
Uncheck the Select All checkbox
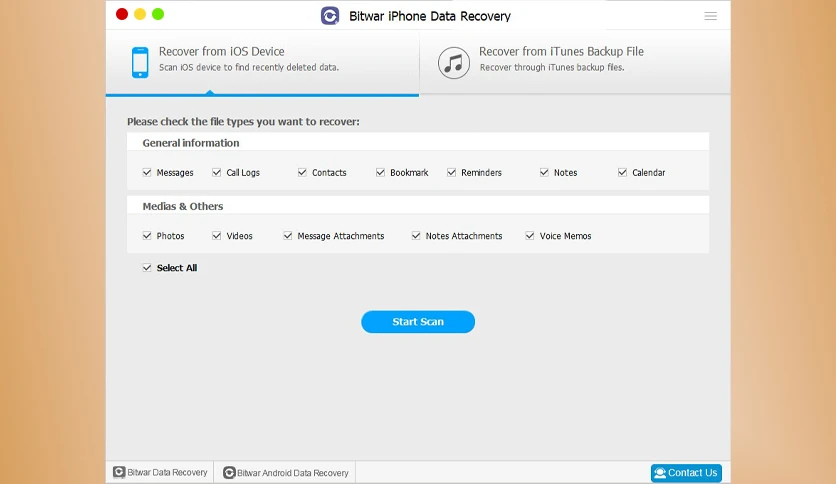click(x=147, y=268)
